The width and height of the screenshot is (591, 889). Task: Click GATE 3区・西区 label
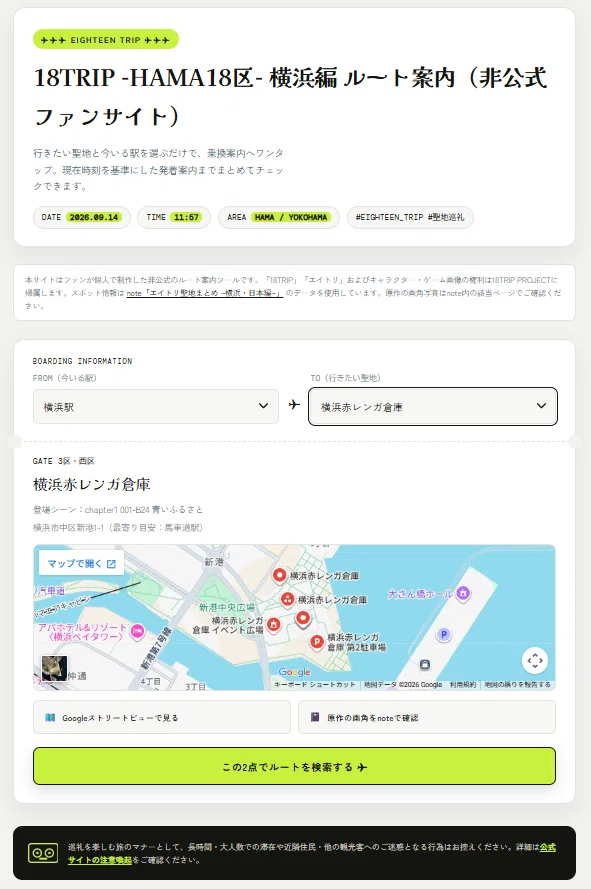(x=64, y=461)
